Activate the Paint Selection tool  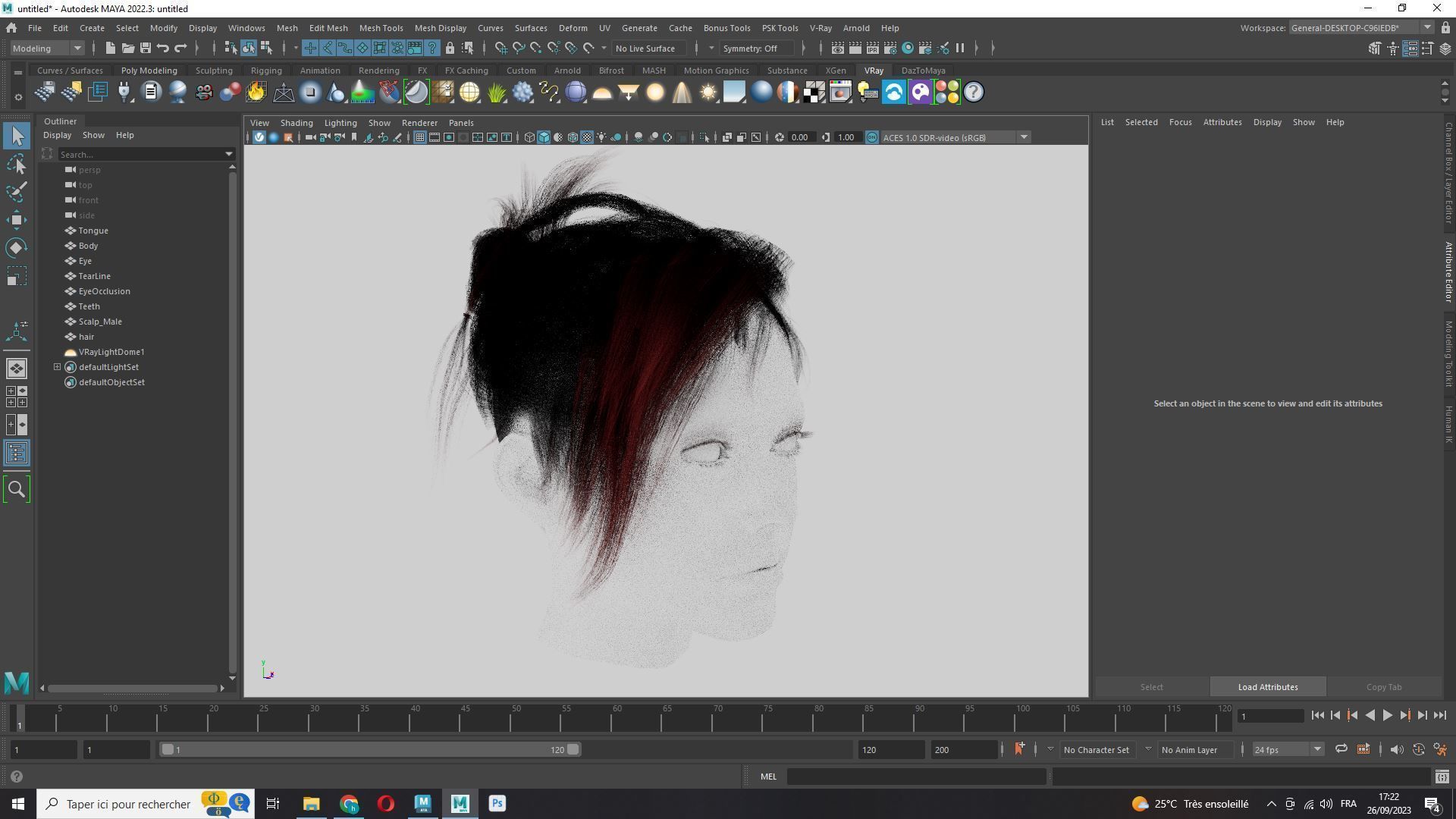(17, 192)
